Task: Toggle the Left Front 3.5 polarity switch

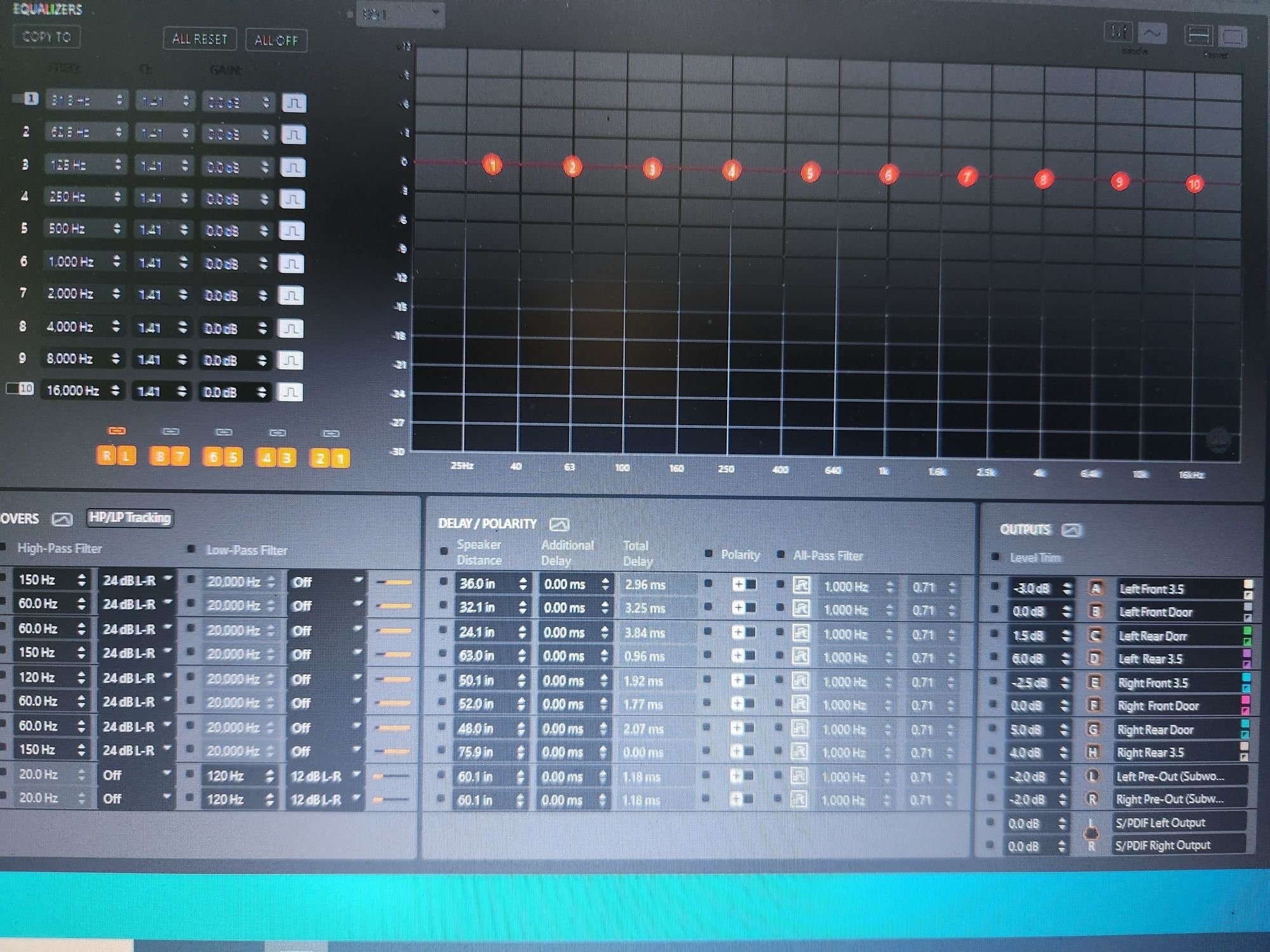Action: (744, 584)
